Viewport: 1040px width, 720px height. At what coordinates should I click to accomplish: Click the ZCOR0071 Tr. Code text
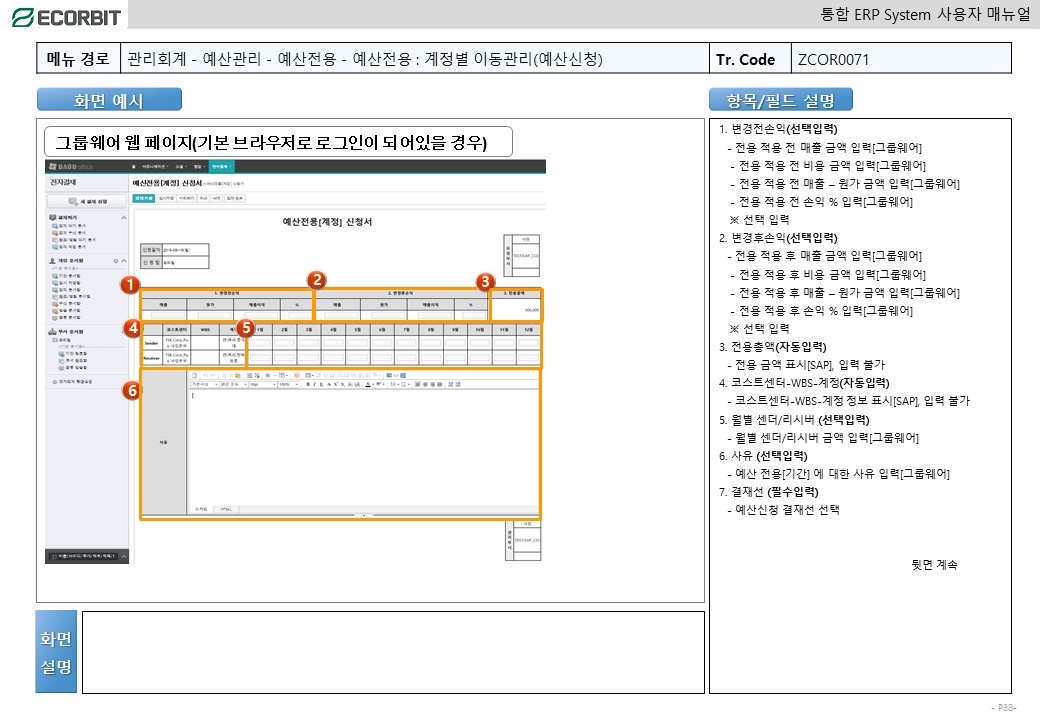tap(833, 59)
